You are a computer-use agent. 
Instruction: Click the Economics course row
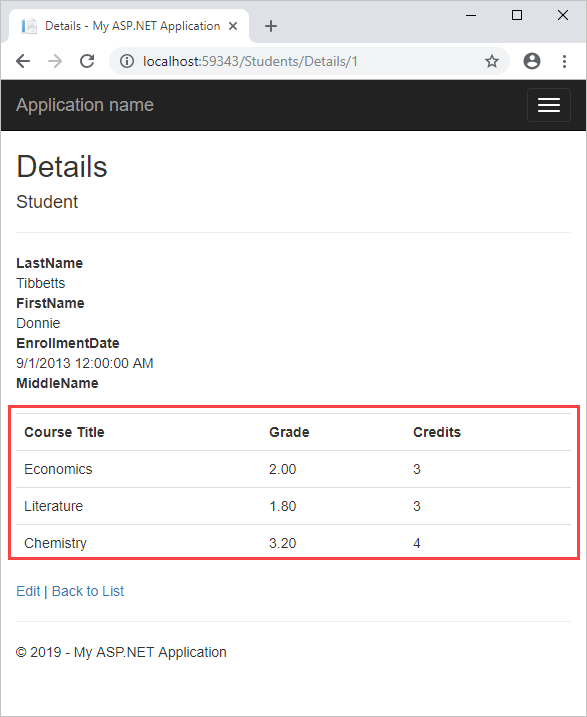click(294, 469)
